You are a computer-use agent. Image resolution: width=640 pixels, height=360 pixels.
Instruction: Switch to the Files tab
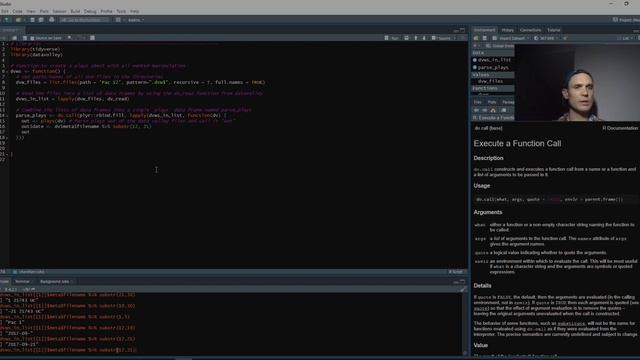coord(478,102)
